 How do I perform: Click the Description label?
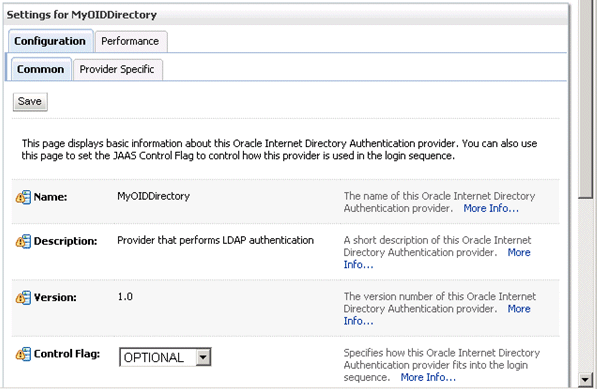65,241
